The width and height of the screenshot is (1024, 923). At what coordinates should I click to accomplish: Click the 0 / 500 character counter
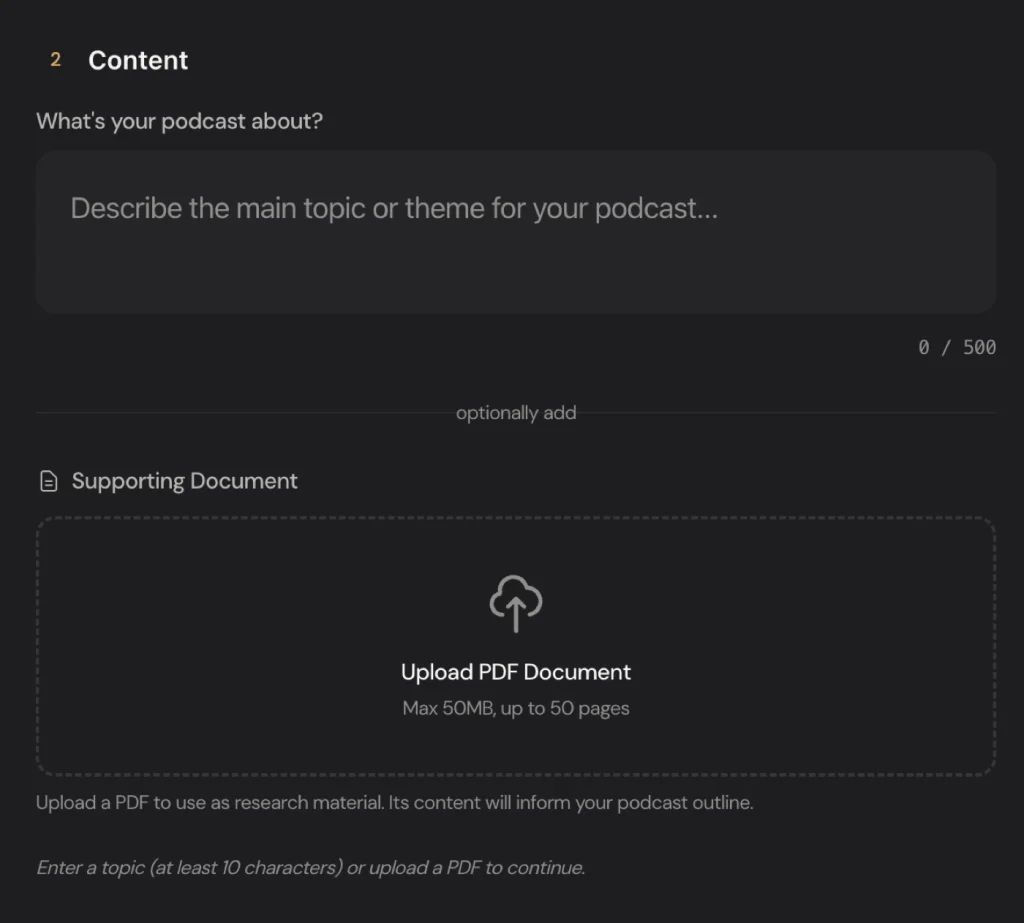coord(957,348)
